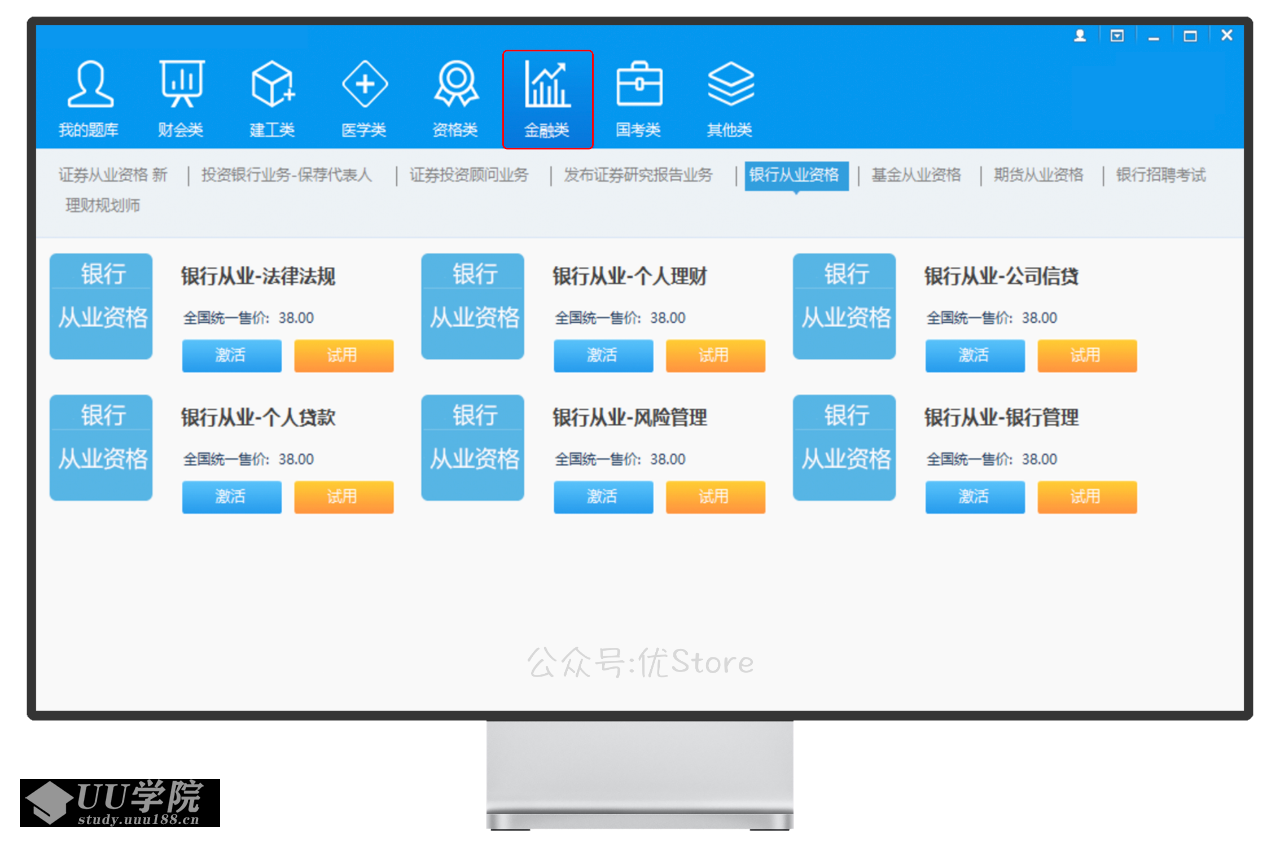Image resolution: width=1280 pixels, height=847 pixels.
Task: Activate 银行从业-公司信贷 with 激活 button
Action: 975,355
